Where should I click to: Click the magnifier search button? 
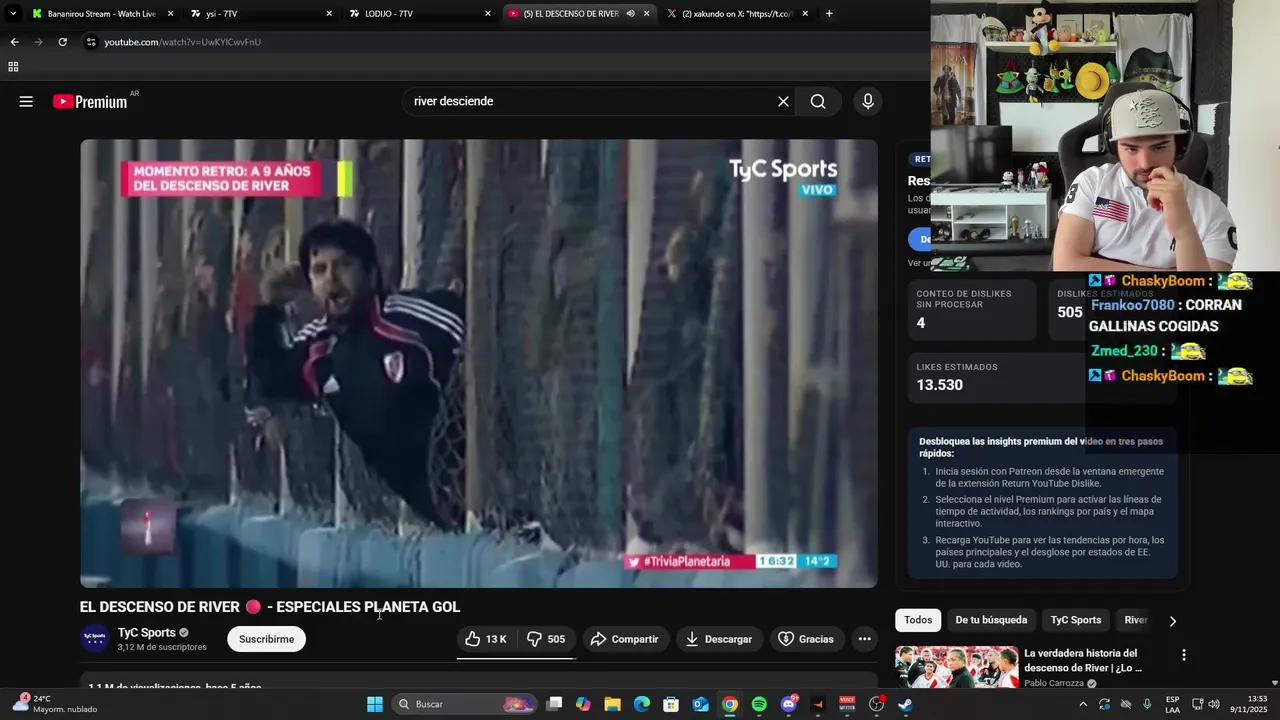[x=818, y=101]
